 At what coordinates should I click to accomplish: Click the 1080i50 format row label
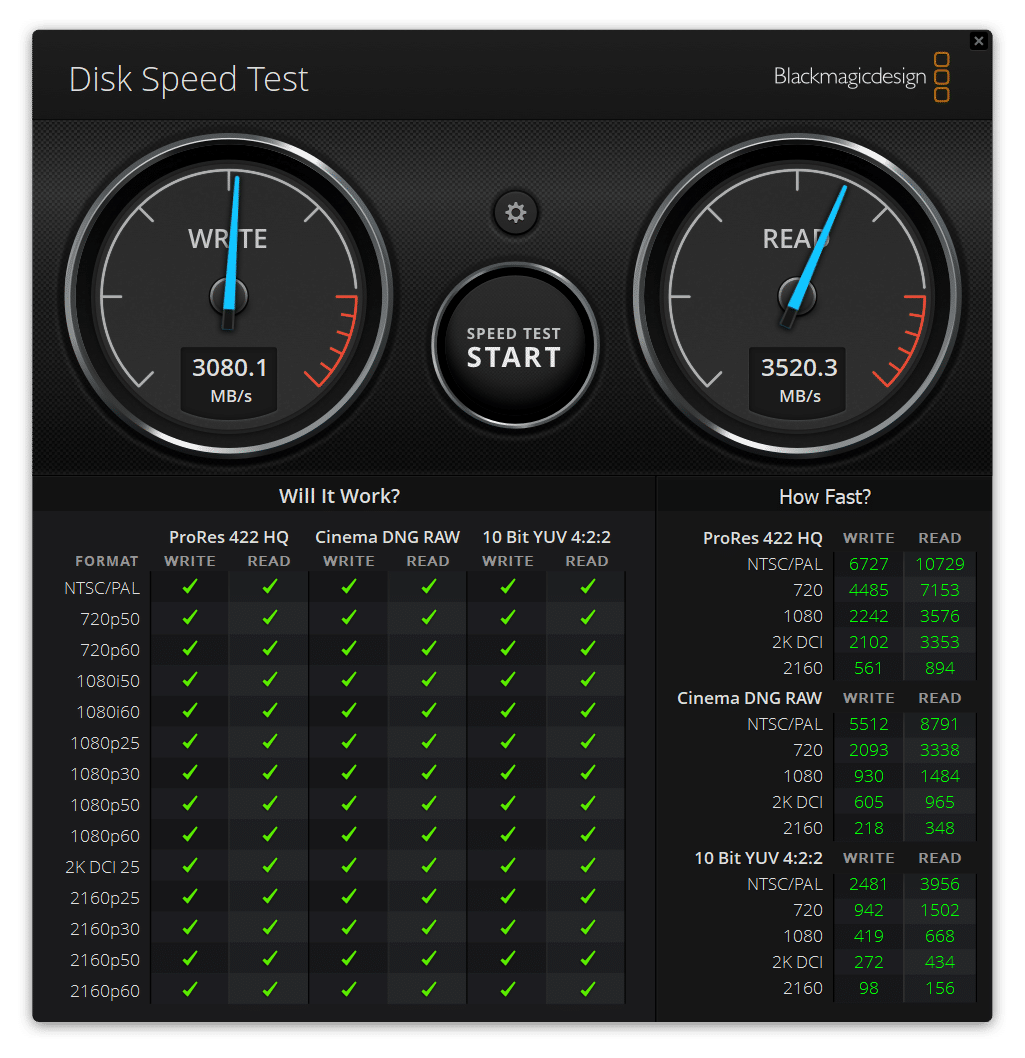(x=108, y=681)
